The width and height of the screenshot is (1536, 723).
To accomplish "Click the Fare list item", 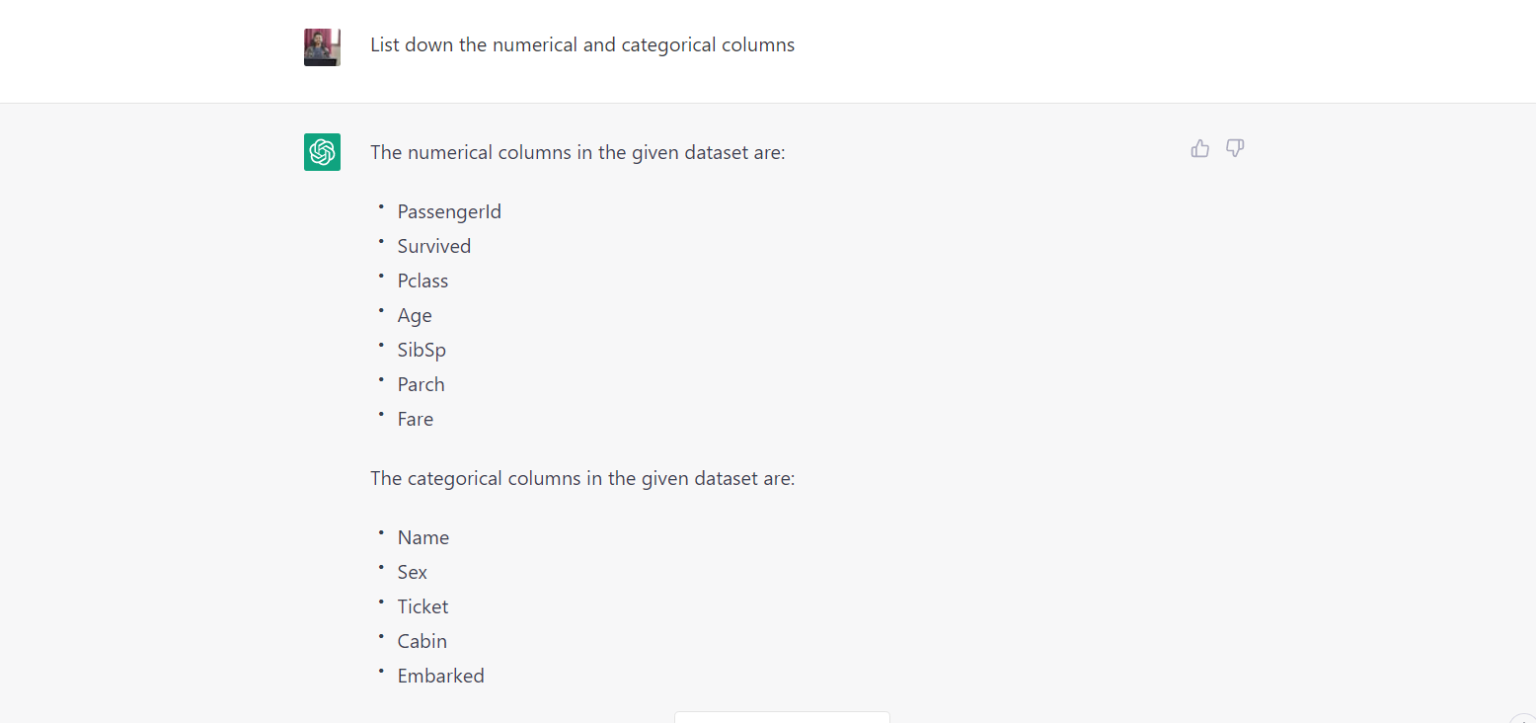I will [415, 419].
